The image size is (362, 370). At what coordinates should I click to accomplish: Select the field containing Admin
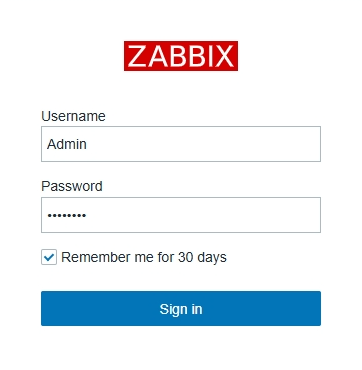click(x=181, y=144)
